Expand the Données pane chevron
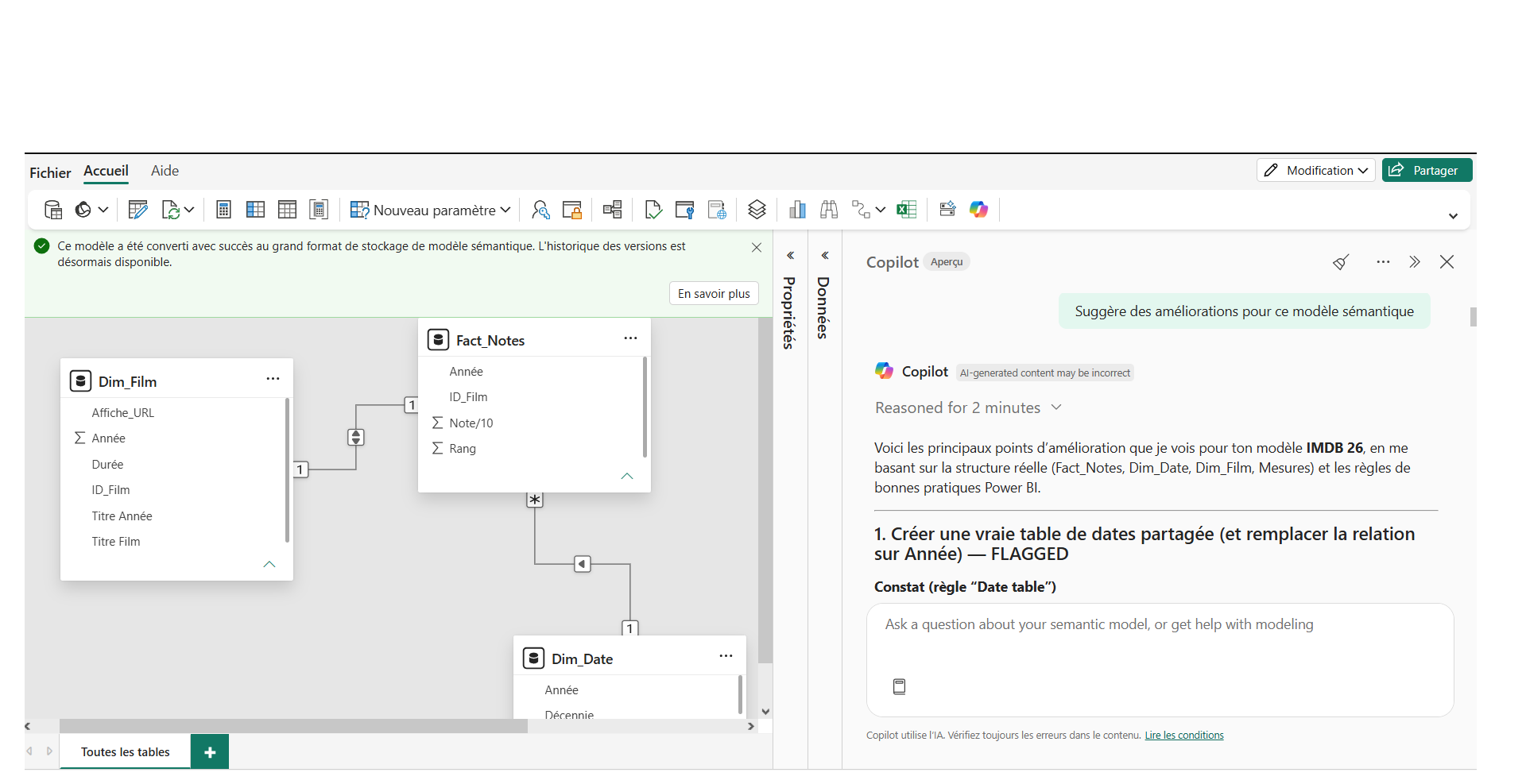Image resolution: width=1526 pixels, height=784 pixels. click(825, 256)
